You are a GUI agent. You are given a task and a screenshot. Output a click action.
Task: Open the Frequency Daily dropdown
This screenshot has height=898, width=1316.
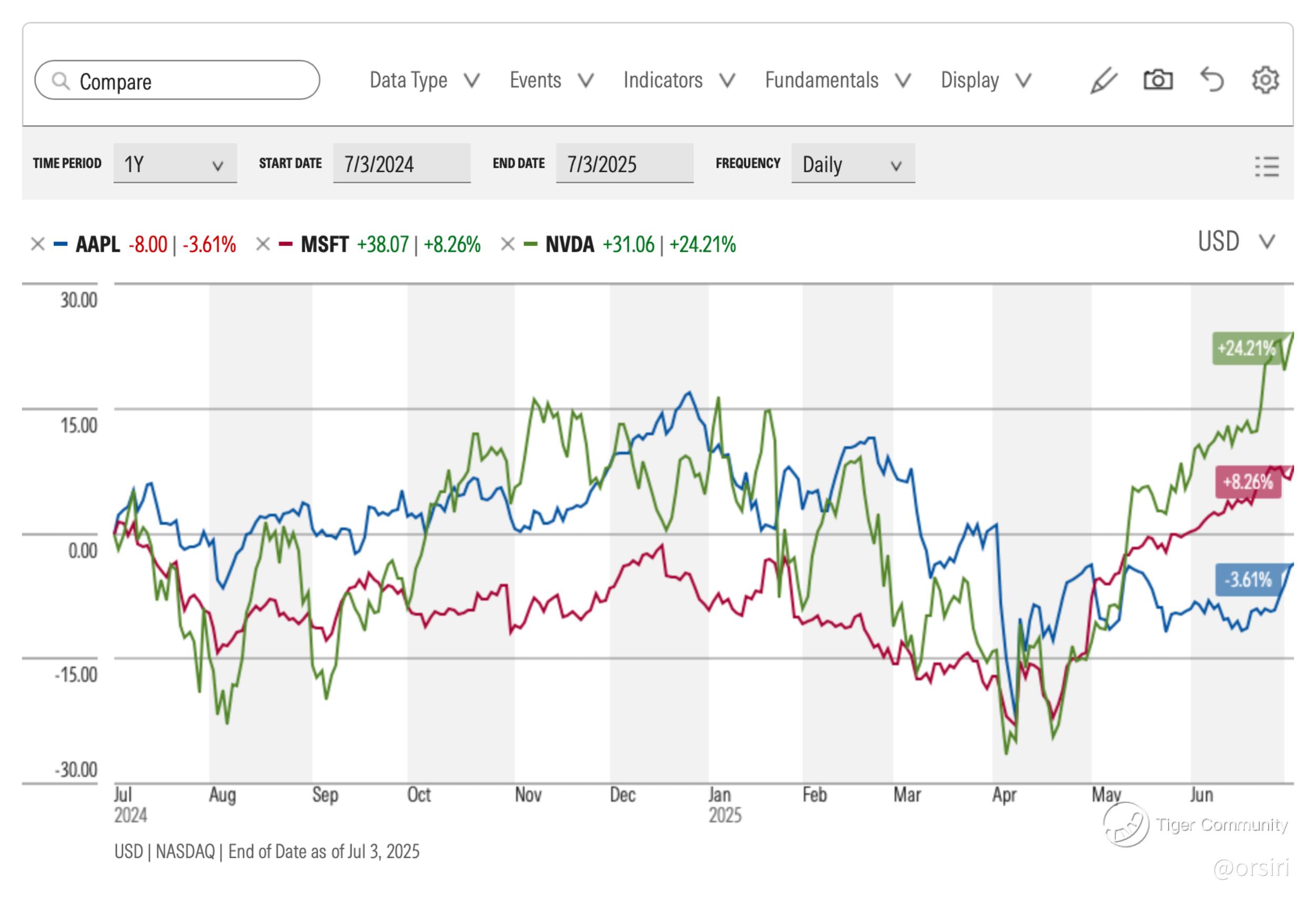852,164
